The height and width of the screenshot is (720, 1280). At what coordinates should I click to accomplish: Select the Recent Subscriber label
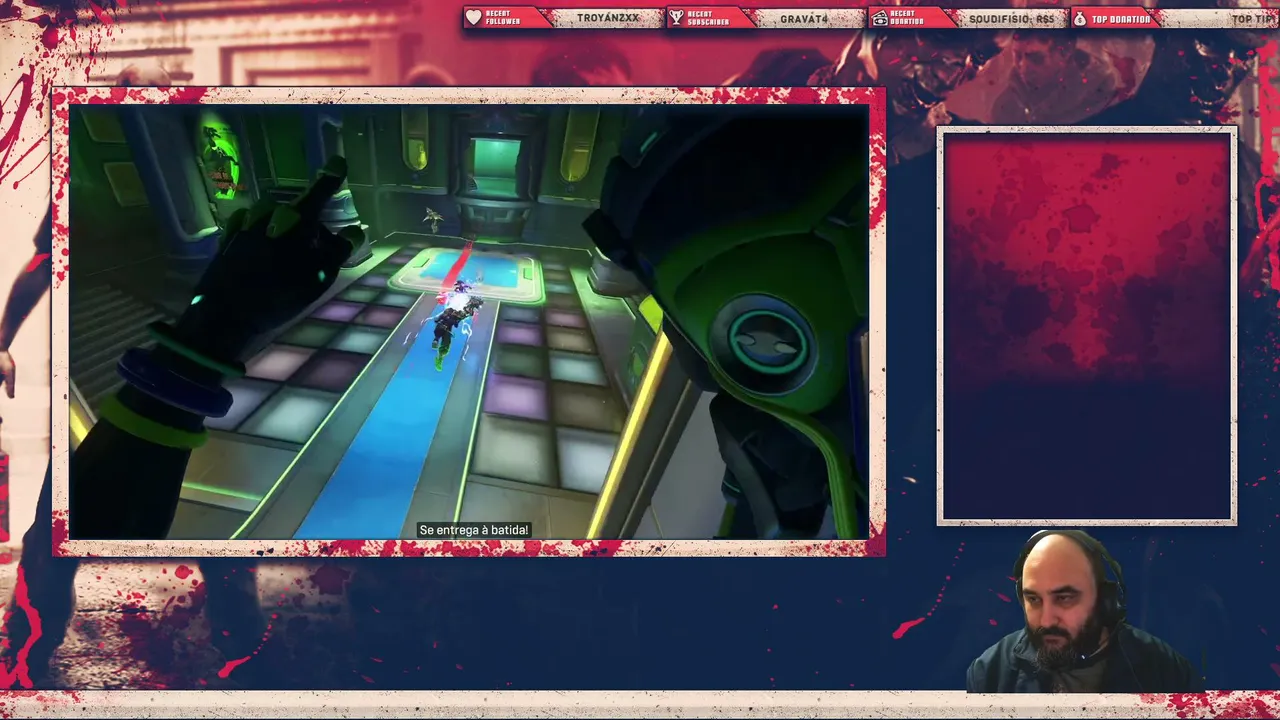pos(707,18)
